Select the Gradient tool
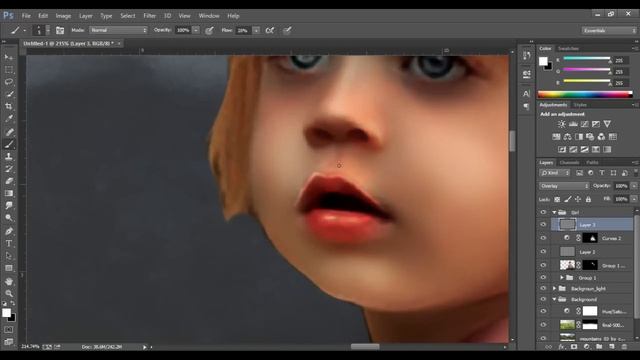This screenshot has width=640, height=360. (x=9, y=193)
